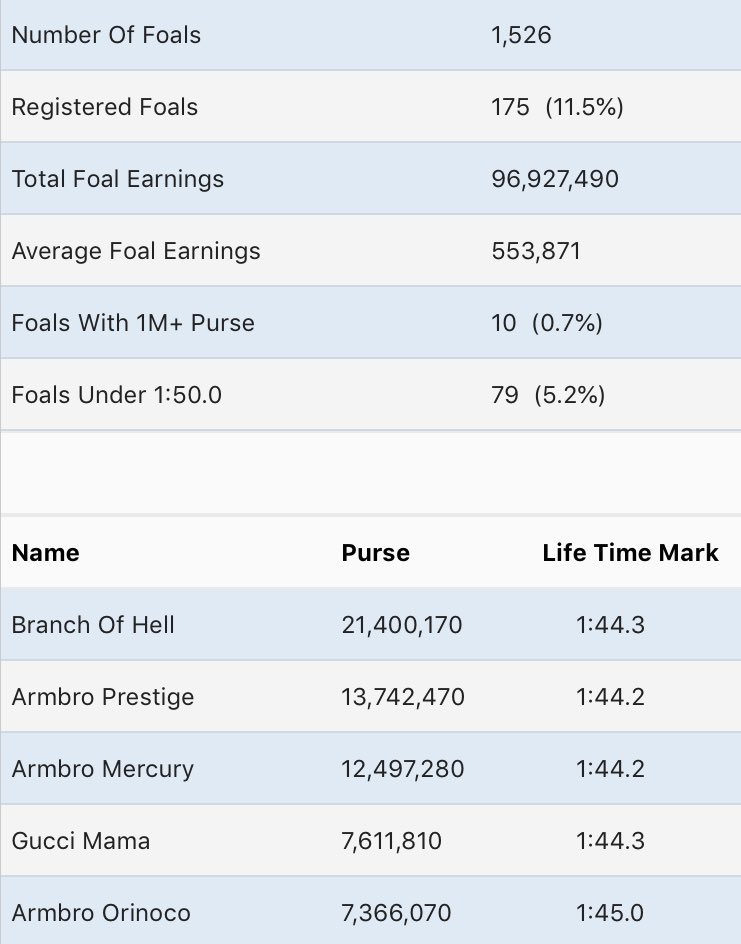The height and width of the screenshot is (944, 741).
Task: Select Armbro Mercury's 1:44.2 mark
Action: pos(610,769)
